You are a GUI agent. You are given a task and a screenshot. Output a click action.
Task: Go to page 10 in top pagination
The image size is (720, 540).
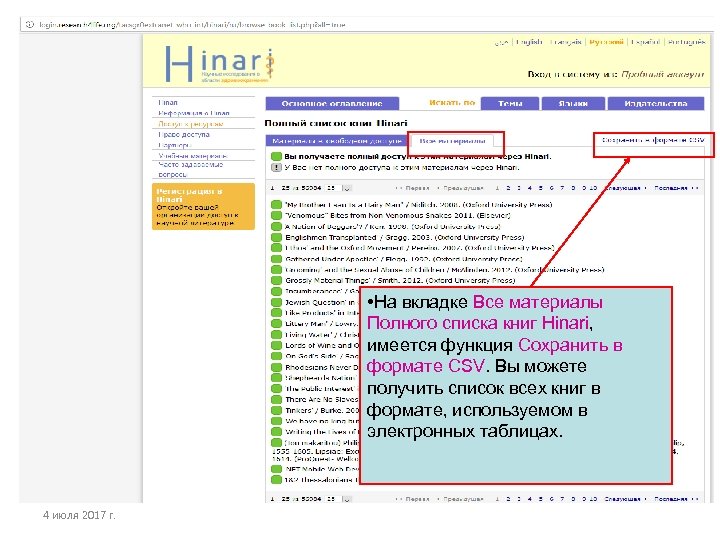(593, 188)
